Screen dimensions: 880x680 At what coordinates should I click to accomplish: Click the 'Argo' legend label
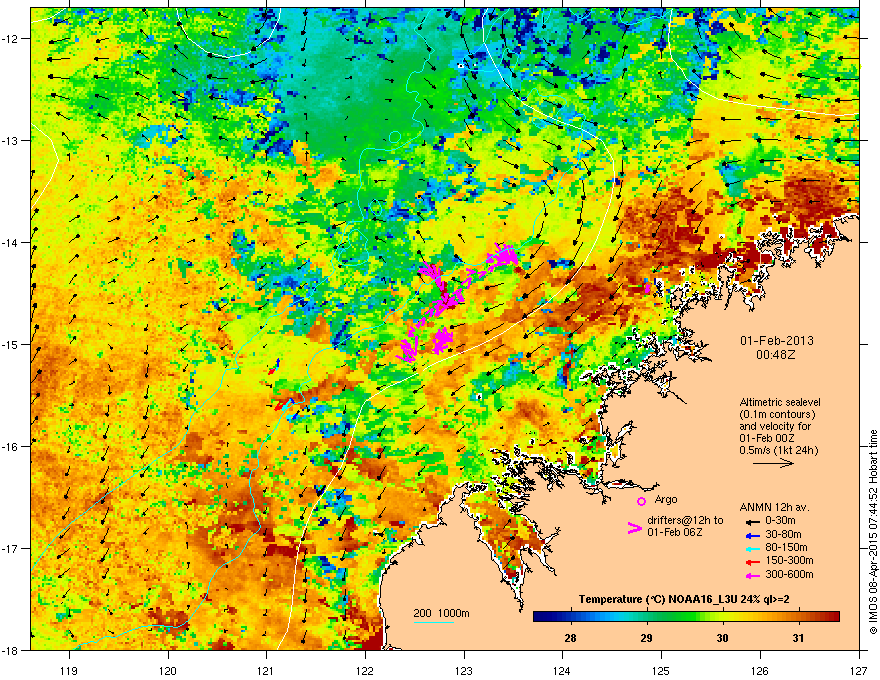[666, 499]
